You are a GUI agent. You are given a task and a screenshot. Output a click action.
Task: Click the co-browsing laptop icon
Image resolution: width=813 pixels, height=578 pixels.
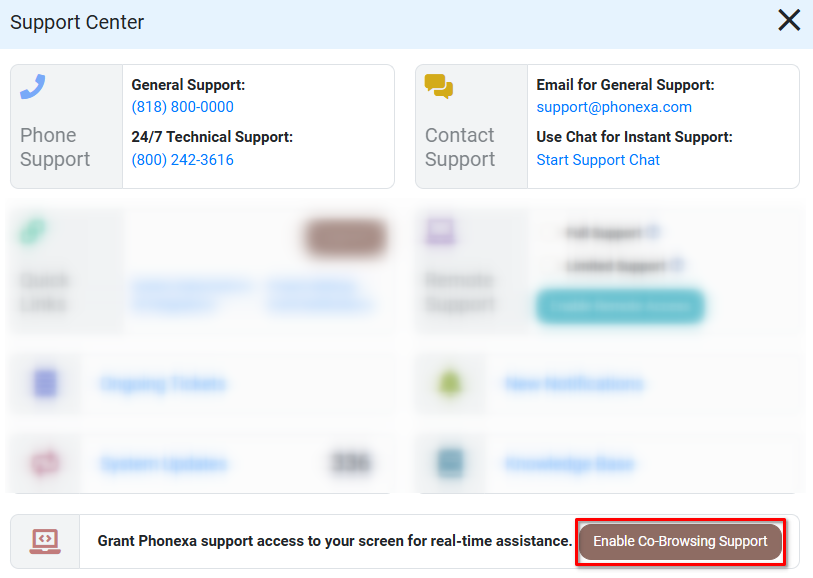(x=45, y=541)
